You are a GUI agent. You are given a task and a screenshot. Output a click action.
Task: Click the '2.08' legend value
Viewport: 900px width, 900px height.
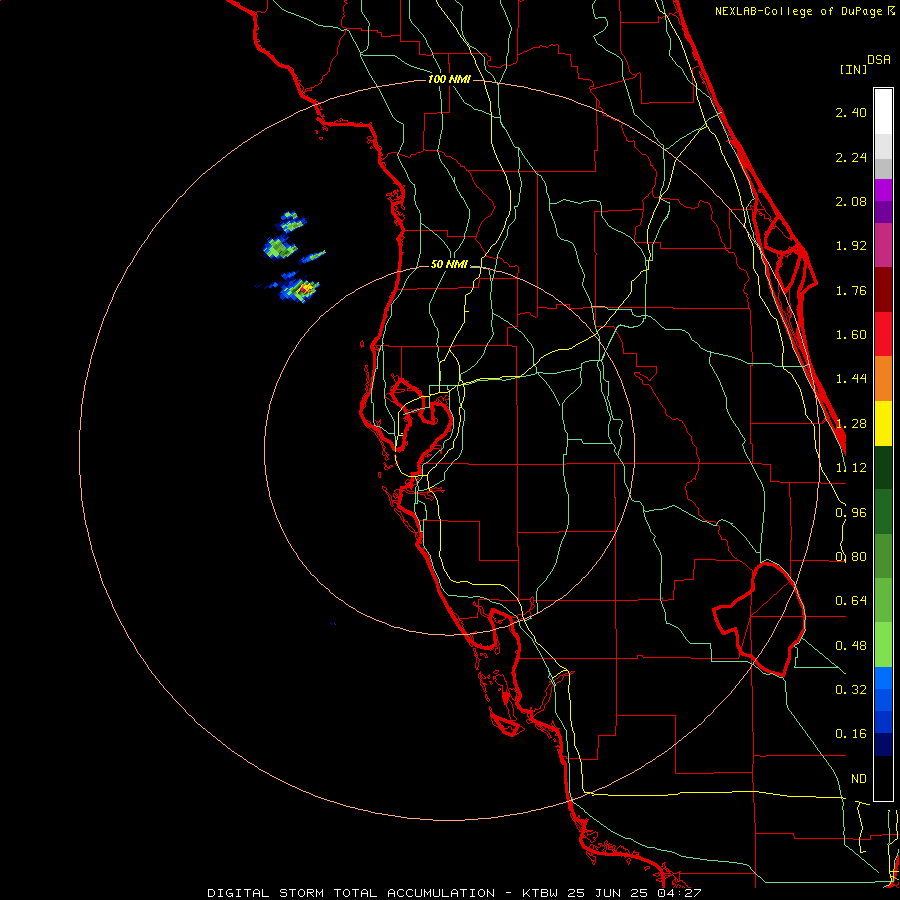tap(851, 201)
